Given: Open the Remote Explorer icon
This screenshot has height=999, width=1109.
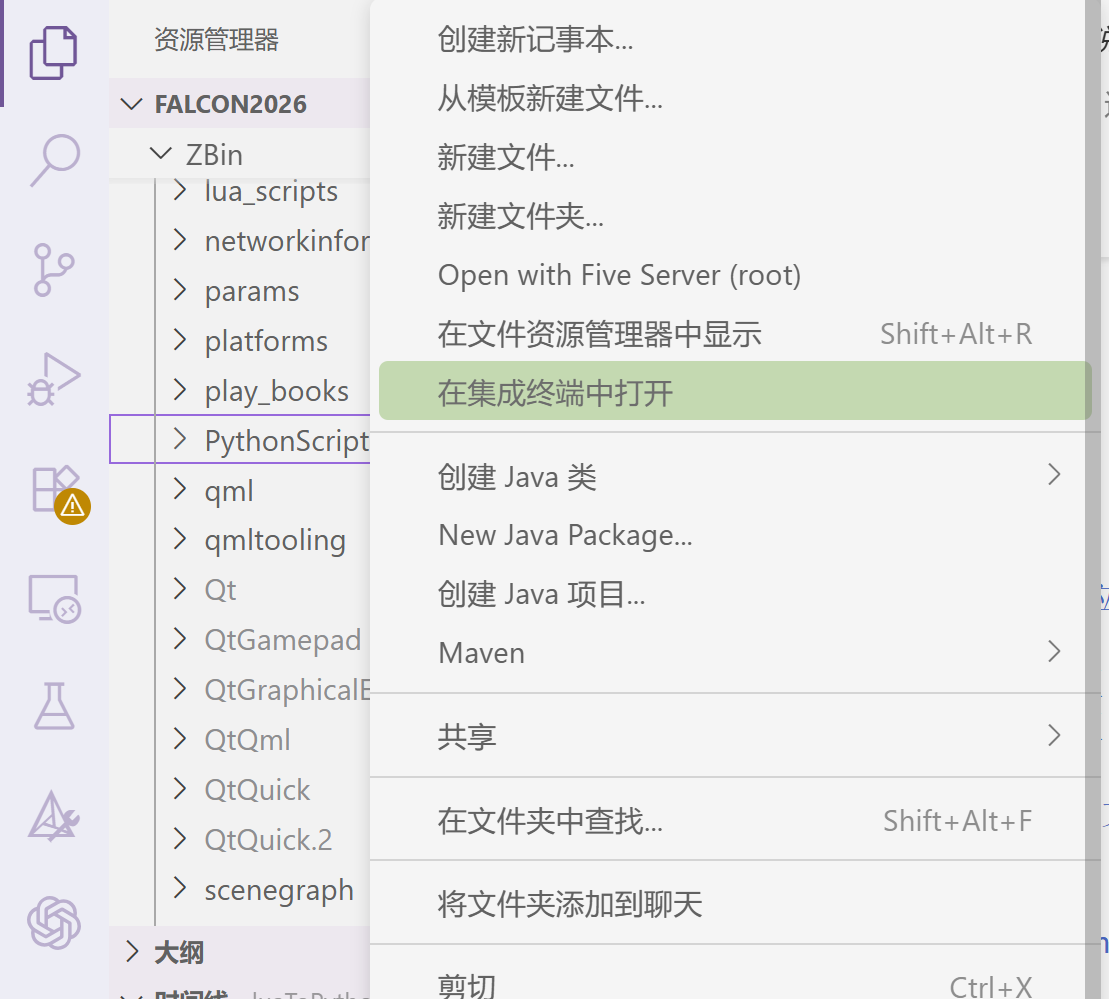Looking at the screenshot, I should [54, 599].
